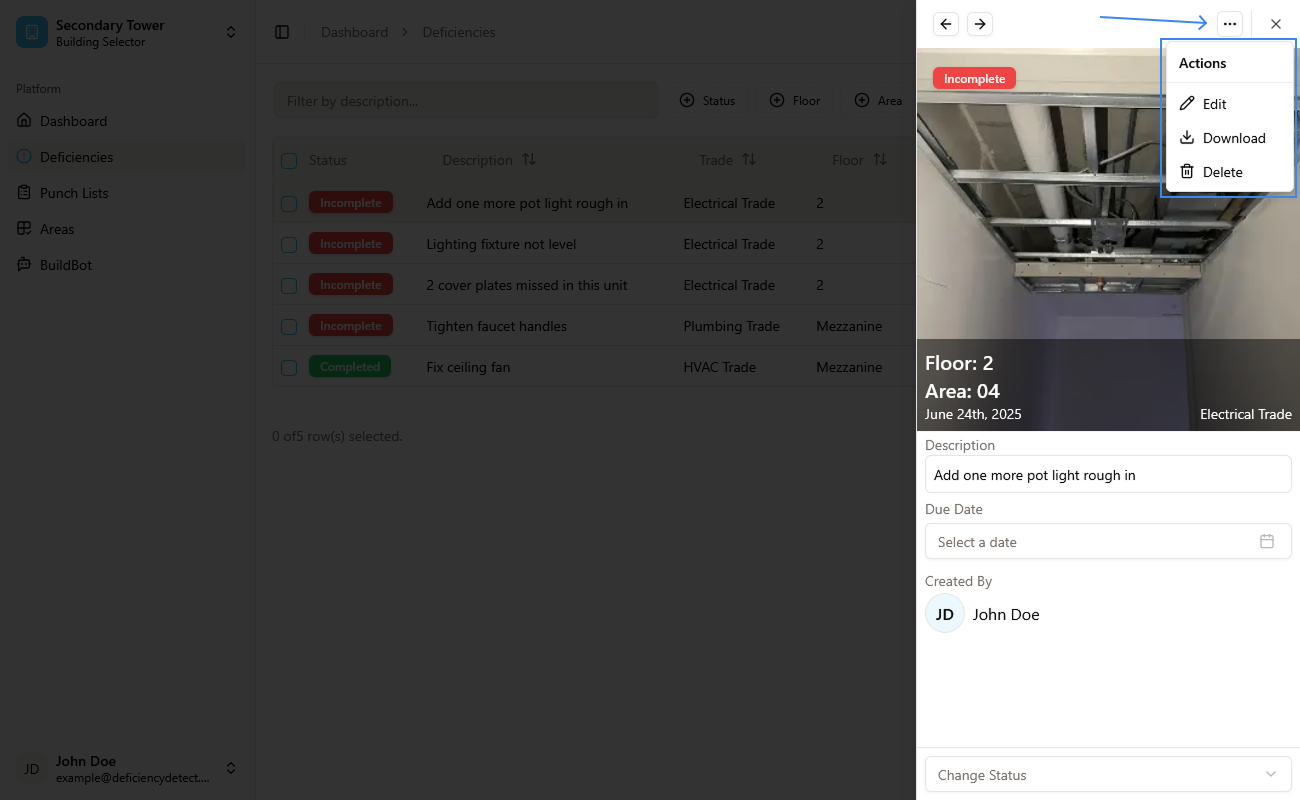Toggle the sidebar panel icon
1300x800 pixels.
coord(282,32)
